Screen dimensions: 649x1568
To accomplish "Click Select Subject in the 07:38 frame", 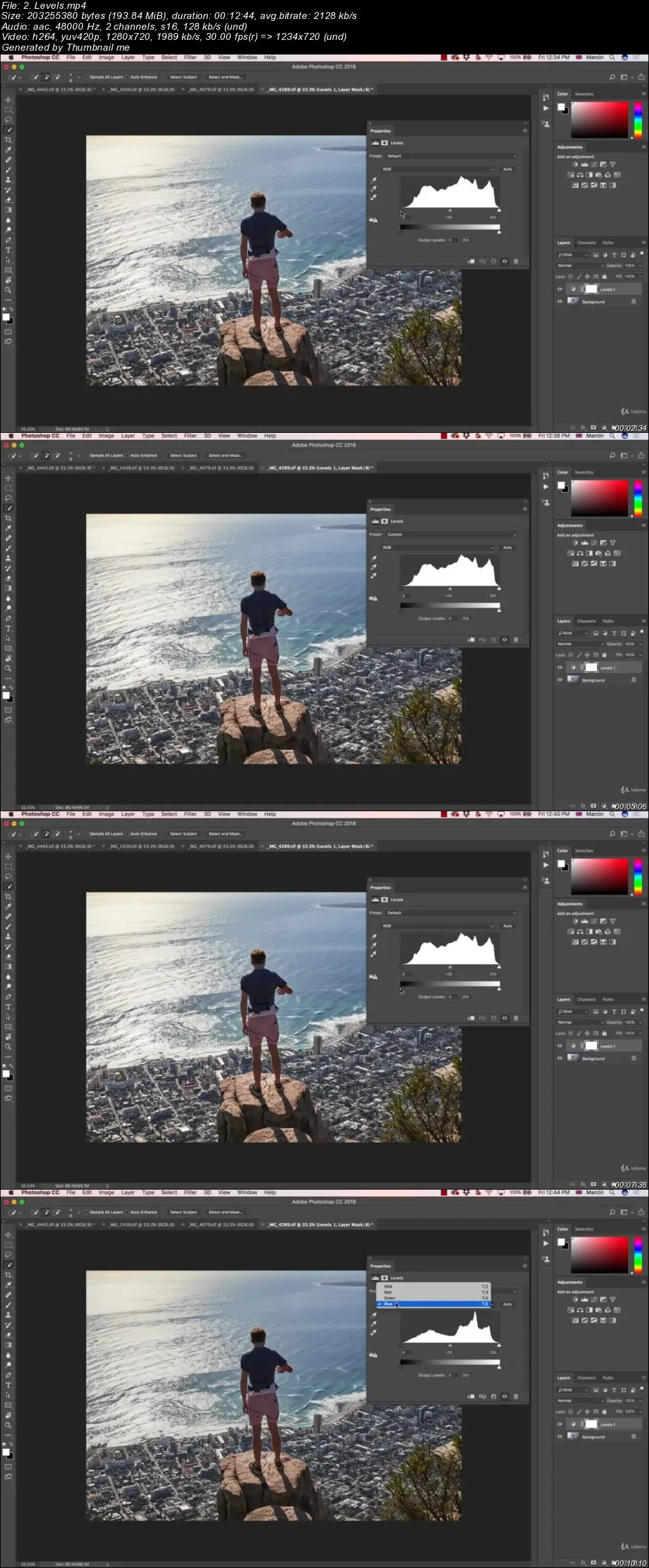I will coord(184,834).
